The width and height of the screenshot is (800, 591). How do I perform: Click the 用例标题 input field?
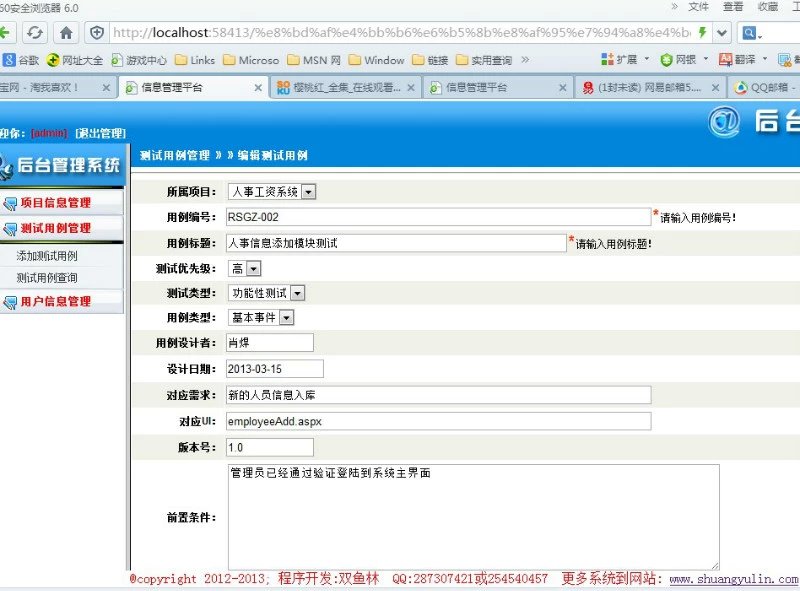pyautogui.click(x=396, y=243)
